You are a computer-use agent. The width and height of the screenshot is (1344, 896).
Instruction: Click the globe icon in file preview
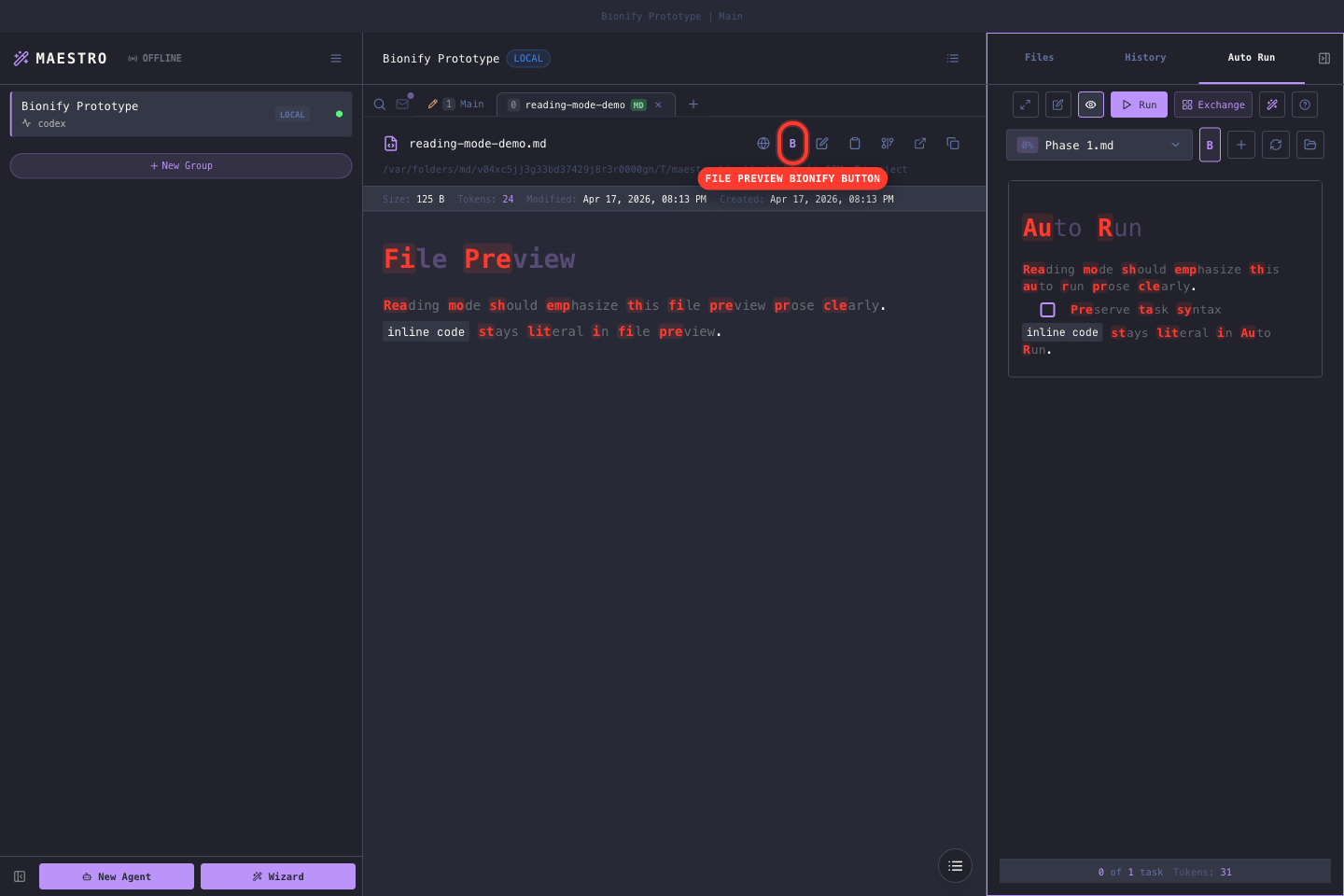tap(763, 144)
